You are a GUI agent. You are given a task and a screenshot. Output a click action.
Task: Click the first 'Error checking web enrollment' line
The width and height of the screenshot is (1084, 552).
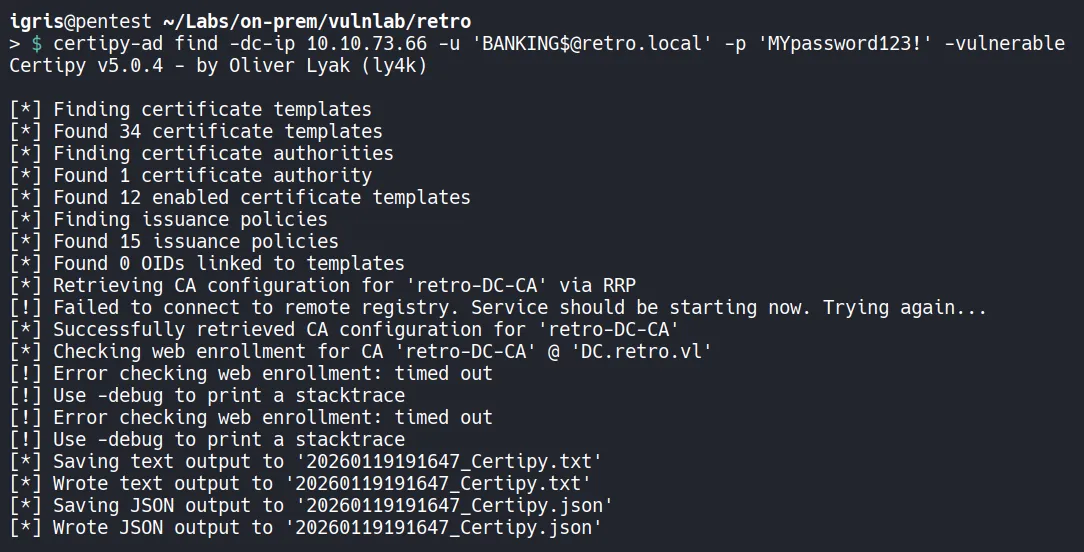coord(272,373)
